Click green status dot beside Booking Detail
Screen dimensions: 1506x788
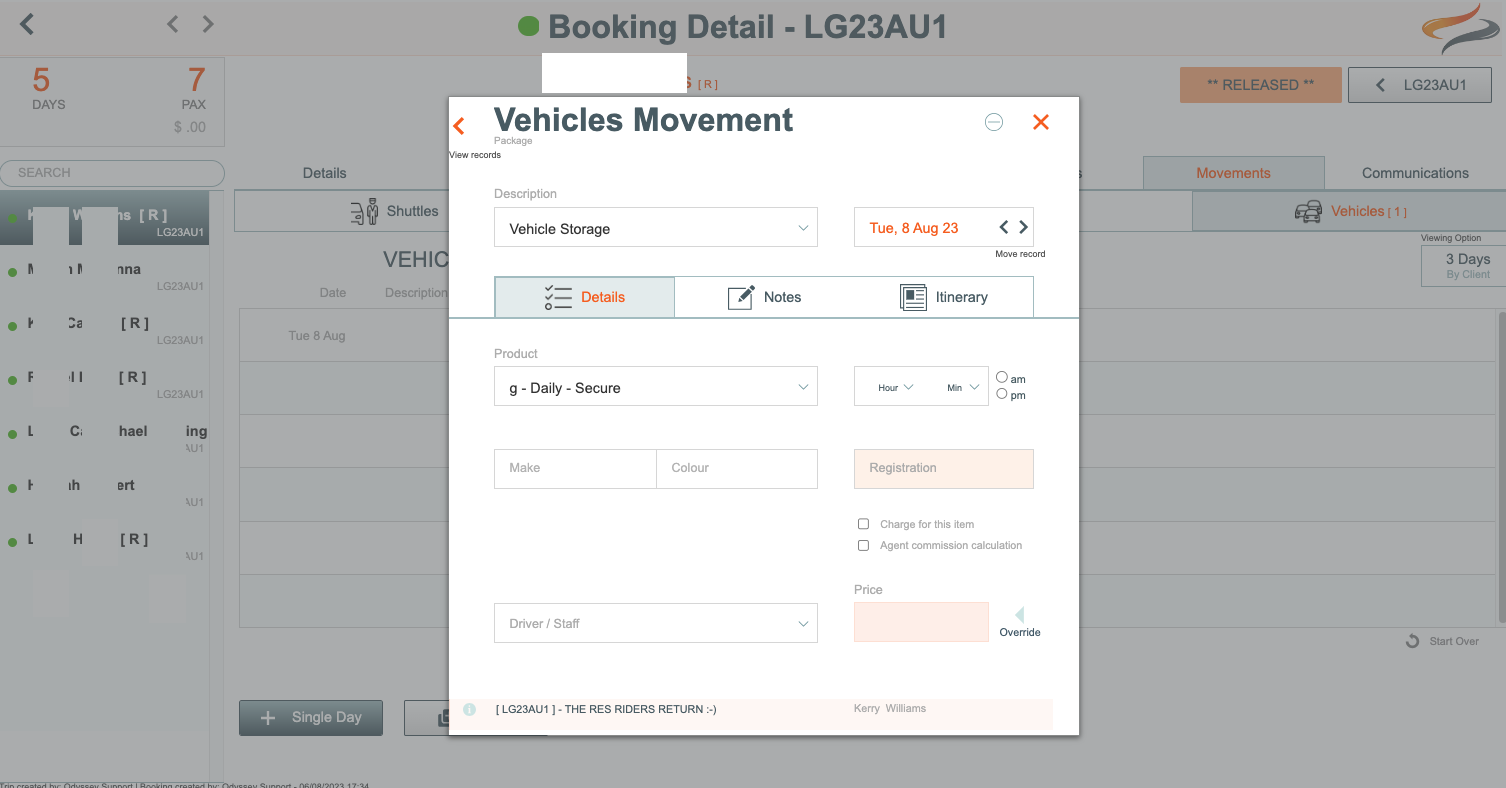[x=528, y=27]
